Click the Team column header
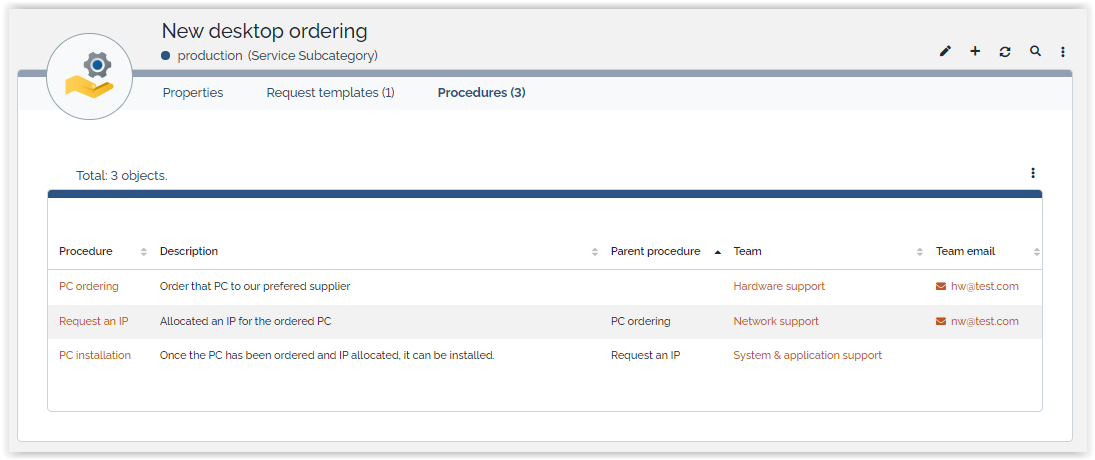The image size is (1095, 460). tap(747, 251)
